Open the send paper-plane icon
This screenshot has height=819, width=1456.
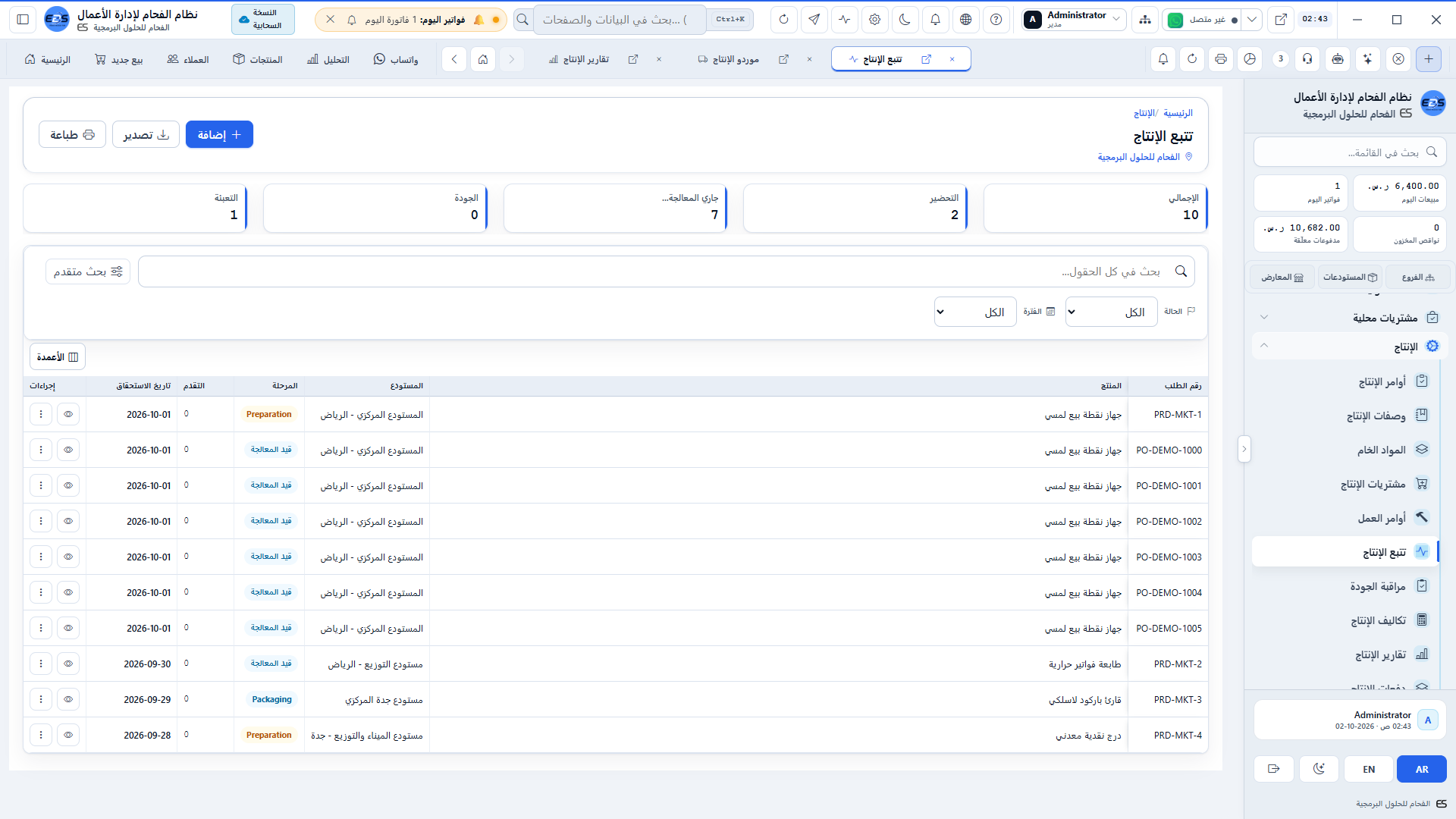pos(814,20)
